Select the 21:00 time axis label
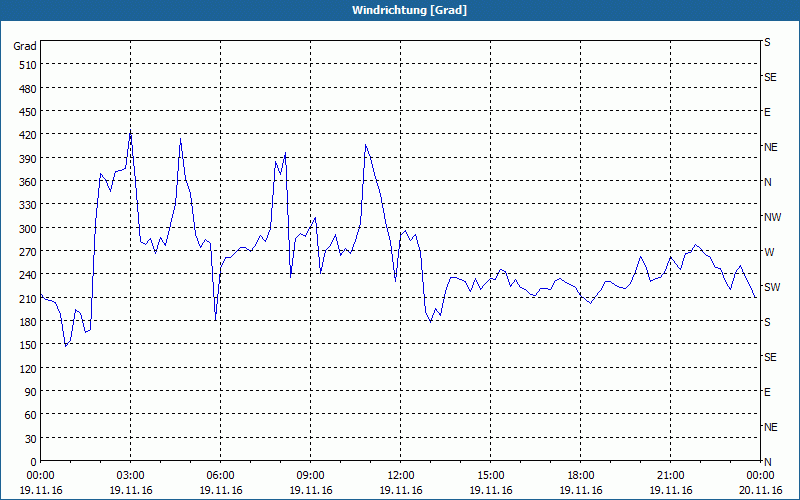The width and height of the screenshot is (800, 500). point(670,475)
